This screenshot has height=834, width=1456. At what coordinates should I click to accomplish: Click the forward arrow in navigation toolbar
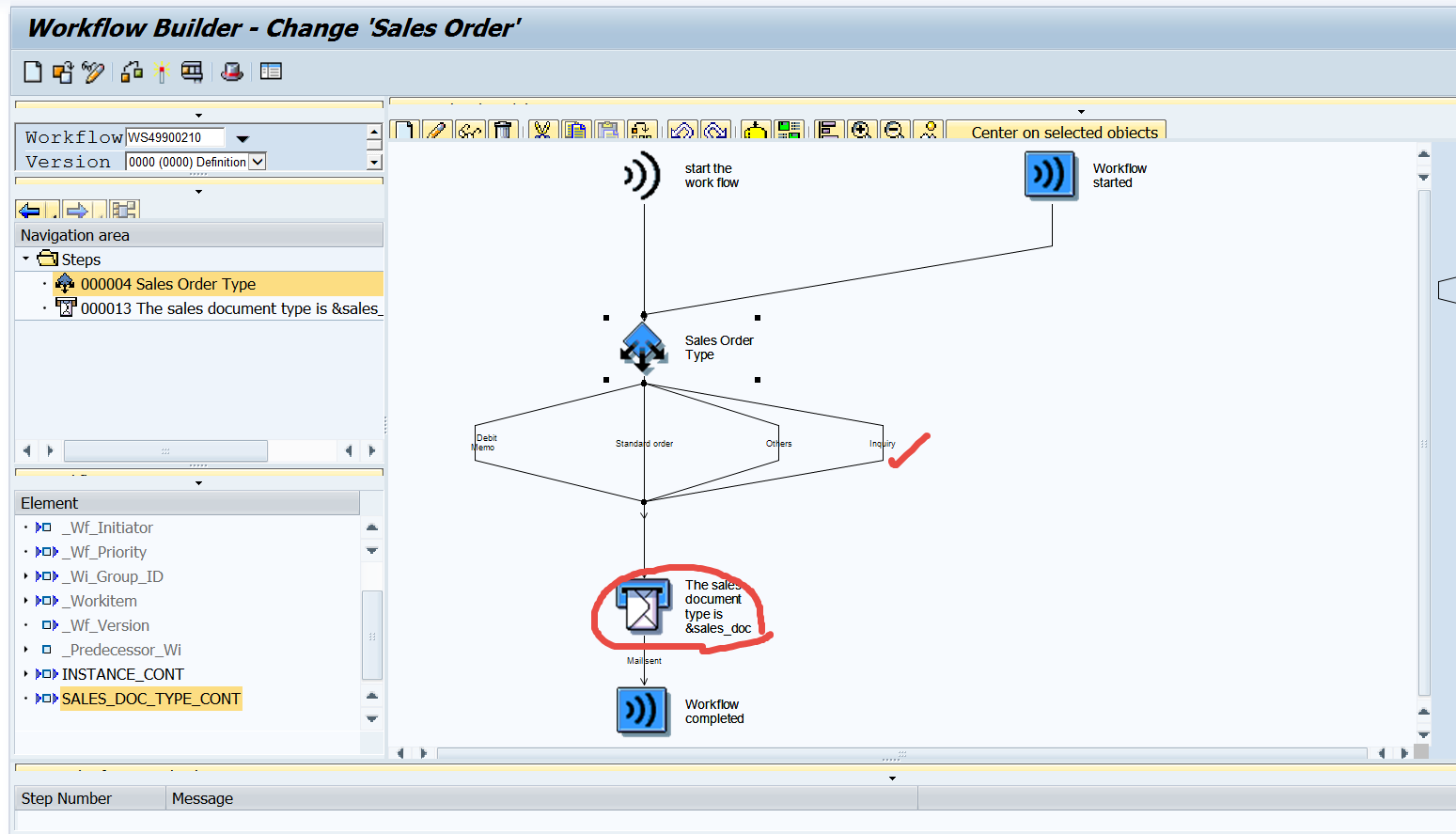[77, 210]
